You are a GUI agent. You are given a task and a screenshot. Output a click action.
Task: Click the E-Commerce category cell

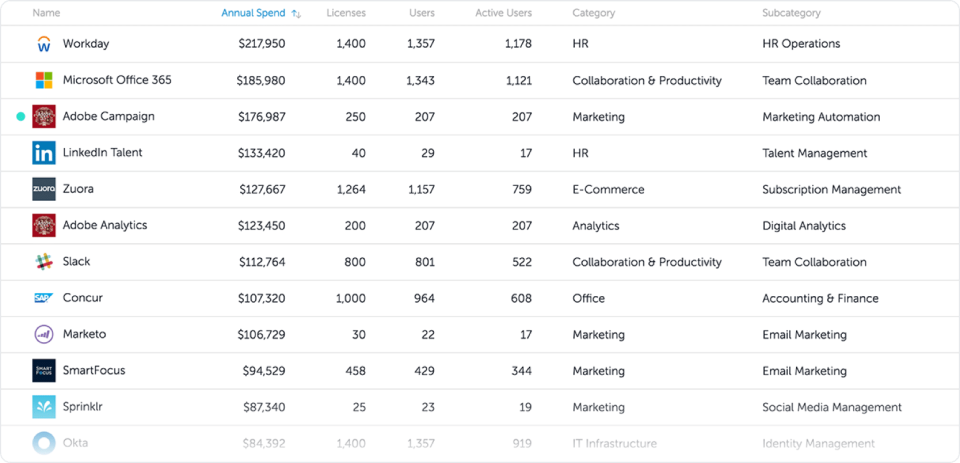(x=609, y=189)
